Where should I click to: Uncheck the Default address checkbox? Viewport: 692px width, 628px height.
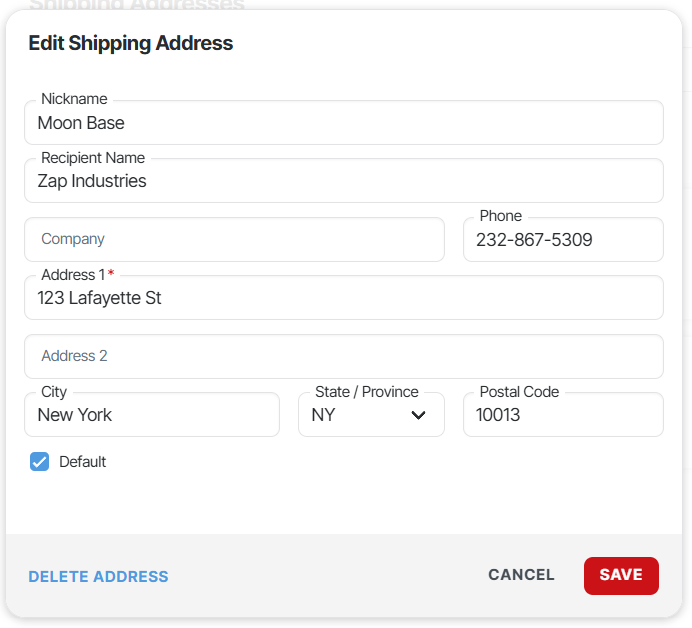coord(40,462)
